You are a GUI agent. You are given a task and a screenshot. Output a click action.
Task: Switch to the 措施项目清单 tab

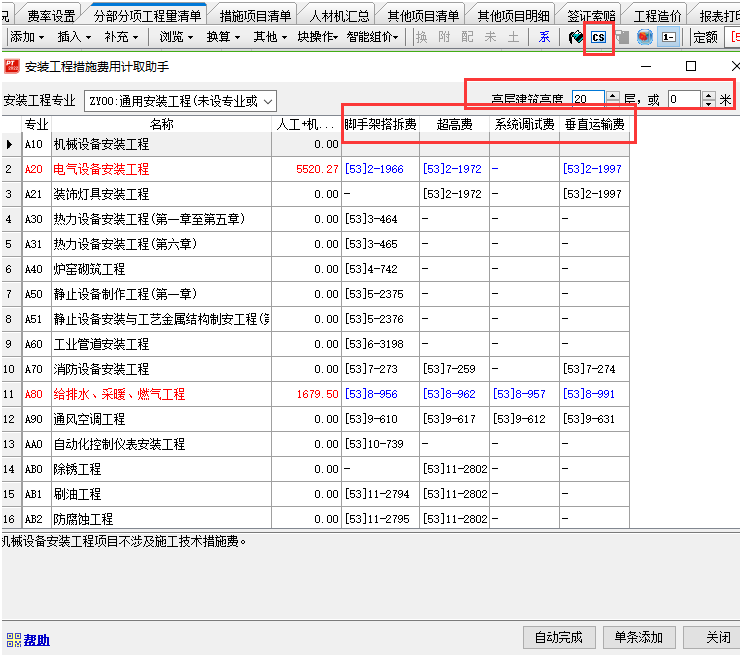click(256, 16)
